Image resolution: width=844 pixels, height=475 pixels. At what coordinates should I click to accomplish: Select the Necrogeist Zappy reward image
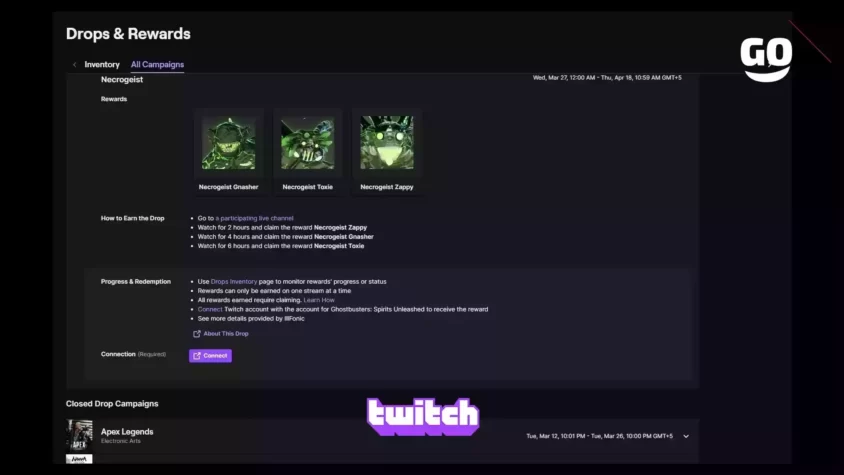[x=386, y=143]
